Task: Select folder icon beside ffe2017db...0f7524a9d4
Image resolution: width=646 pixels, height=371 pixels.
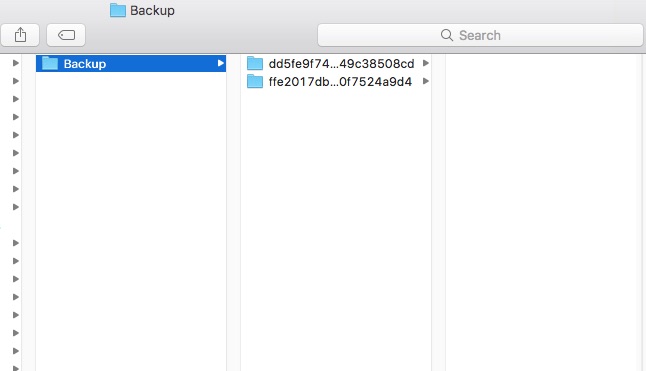Action: click(255, 82)
